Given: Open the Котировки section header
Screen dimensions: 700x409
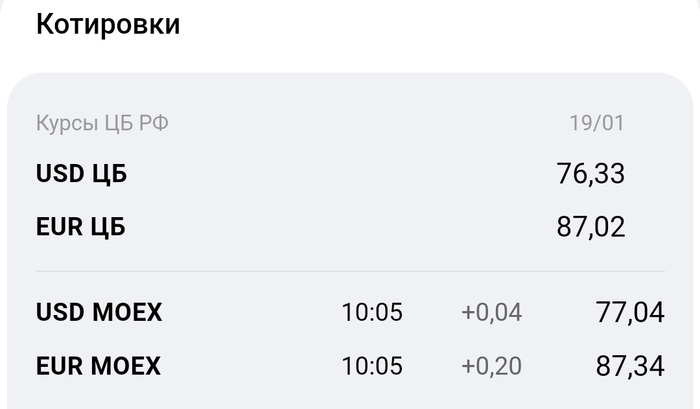Looking at the screenshot, I should 108,24.
